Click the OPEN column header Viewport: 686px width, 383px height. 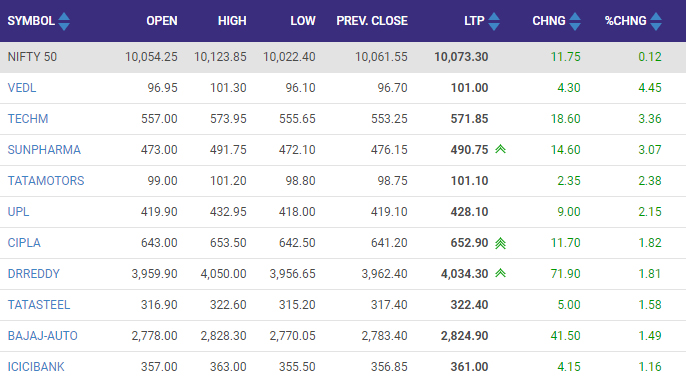[x=162, y=21]
